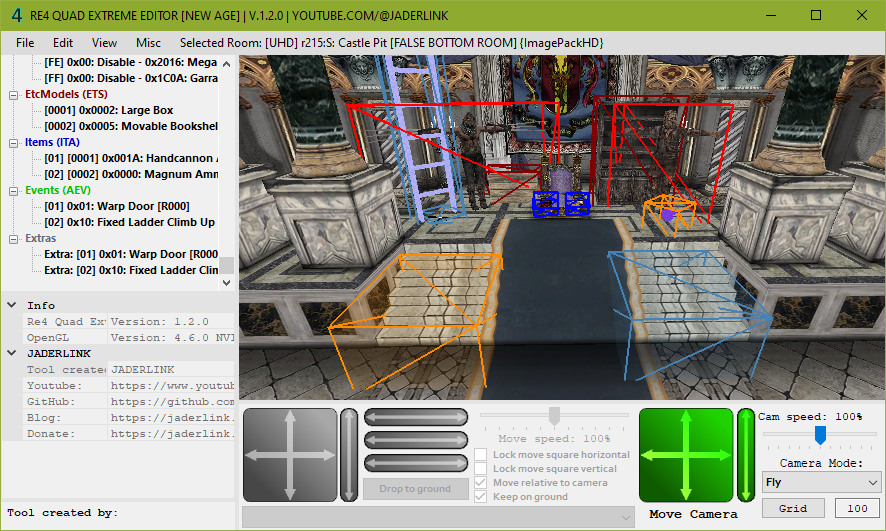Open the Camera Mode Fly dropdown
This screenshot has width=886, height=531.
820,482
